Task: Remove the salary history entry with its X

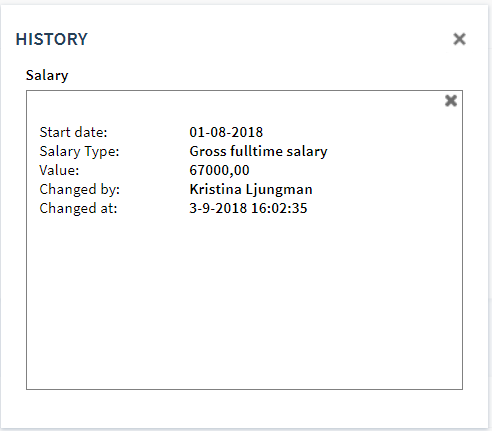Action: [451, 101]
